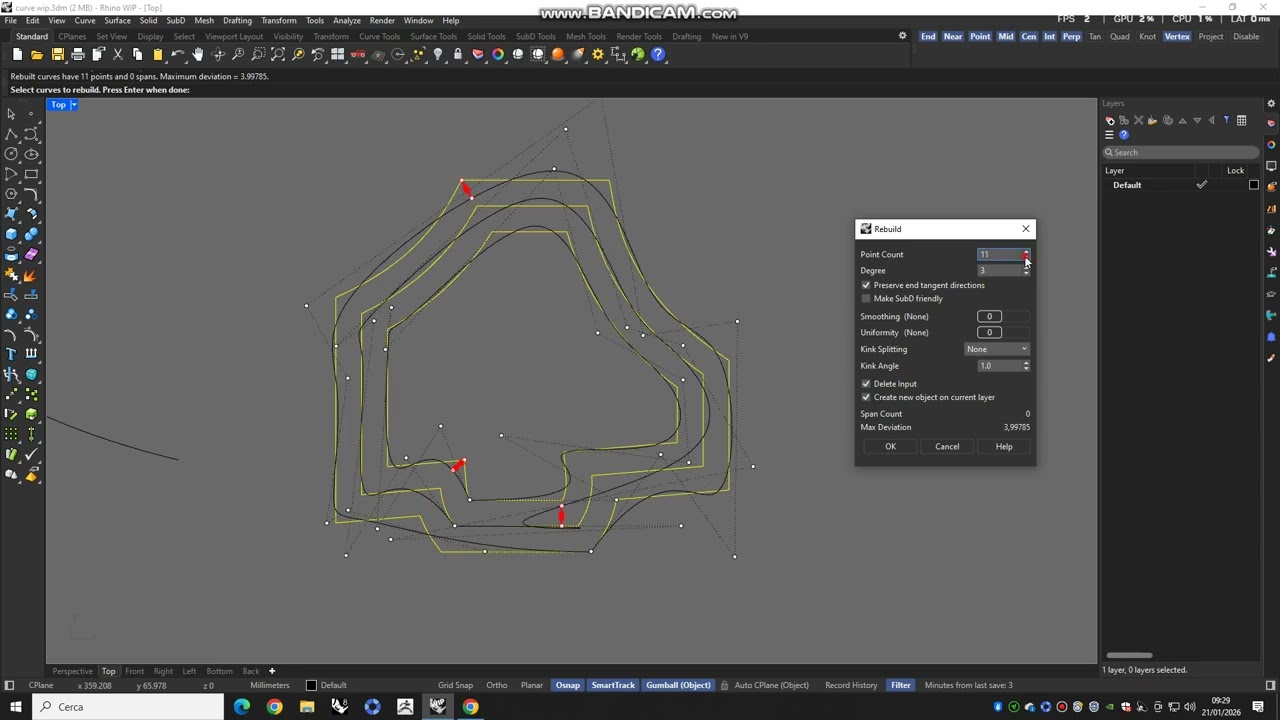The image size is (1280, 720).
Task: Click the Default layer black color swatch
Action: click(x=1254, y=185)
